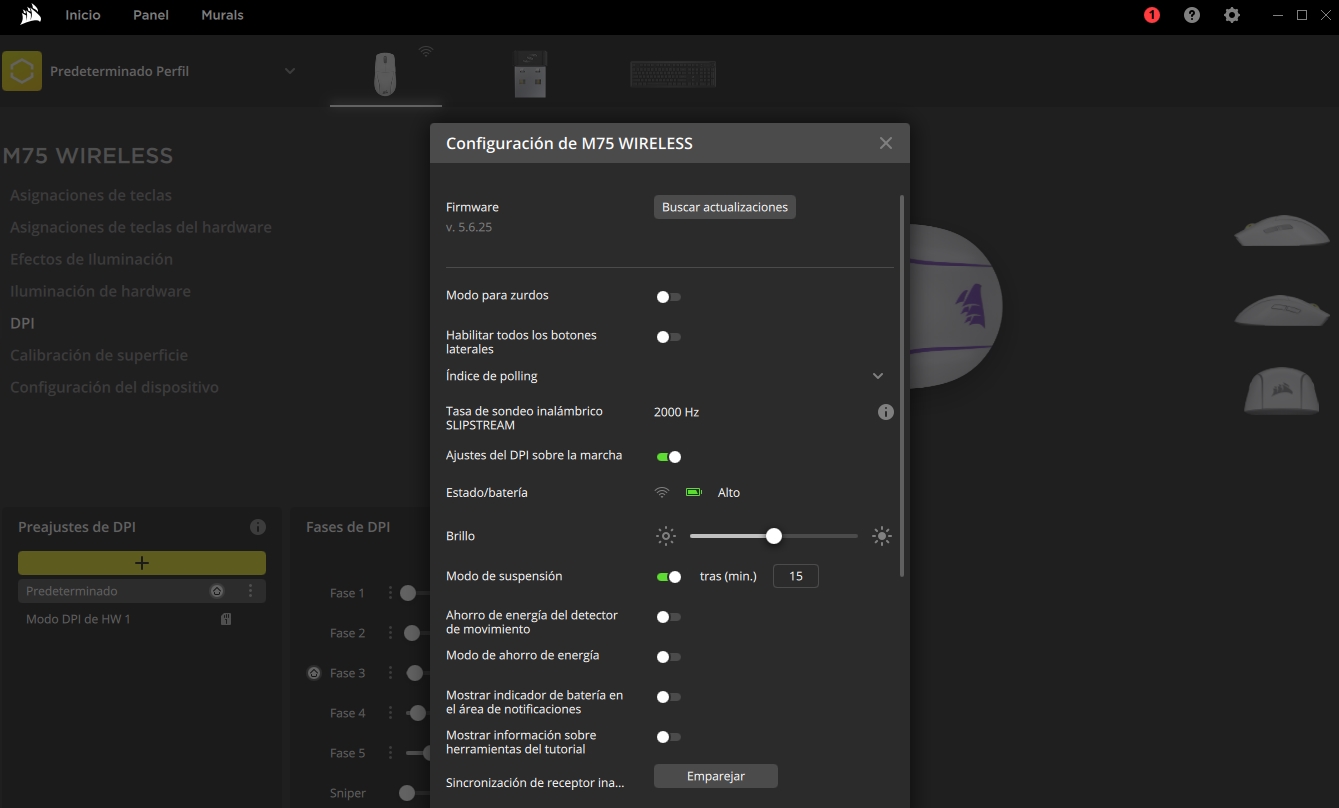Click Buscar actualizaciones button
This screenshot has height=808, width=1339.
725,207
